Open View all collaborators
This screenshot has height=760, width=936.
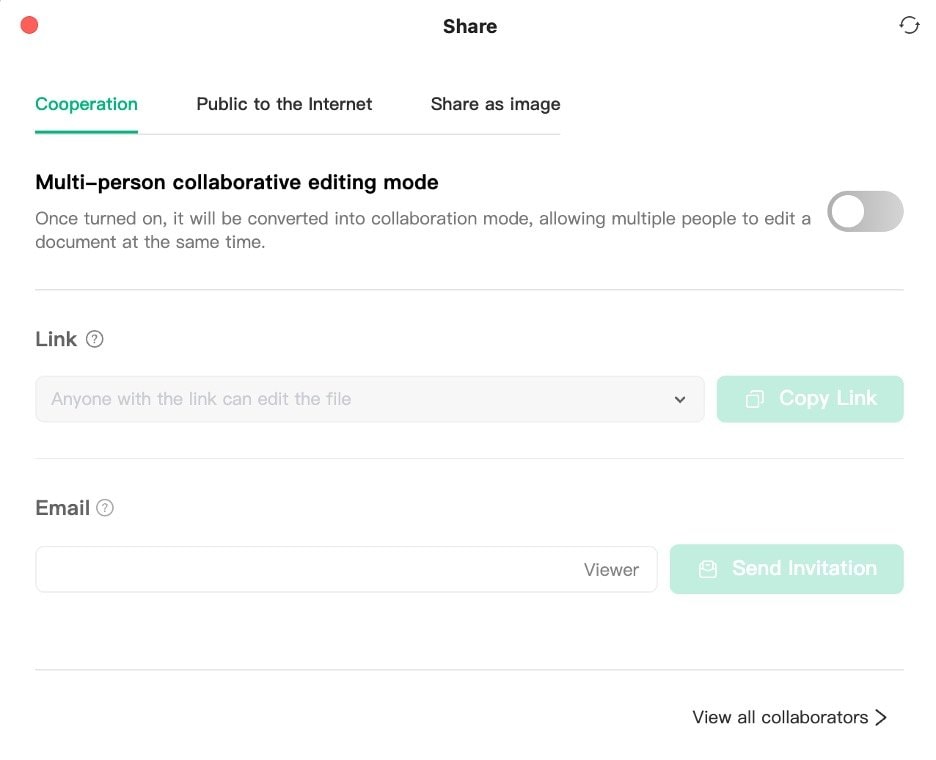pyautogui.click(x=780, y=717)
